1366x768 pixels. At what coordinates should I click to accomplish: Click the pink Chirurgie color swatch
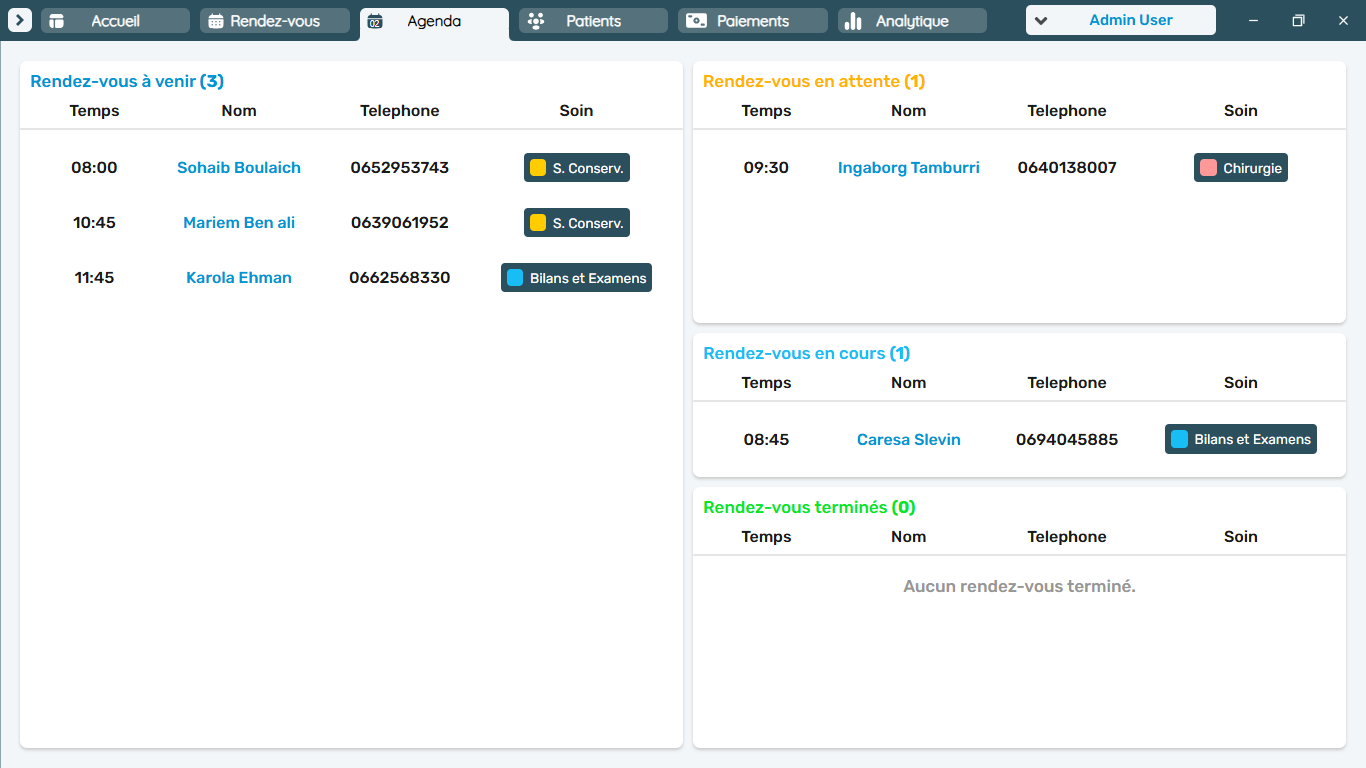(1208, 168)
